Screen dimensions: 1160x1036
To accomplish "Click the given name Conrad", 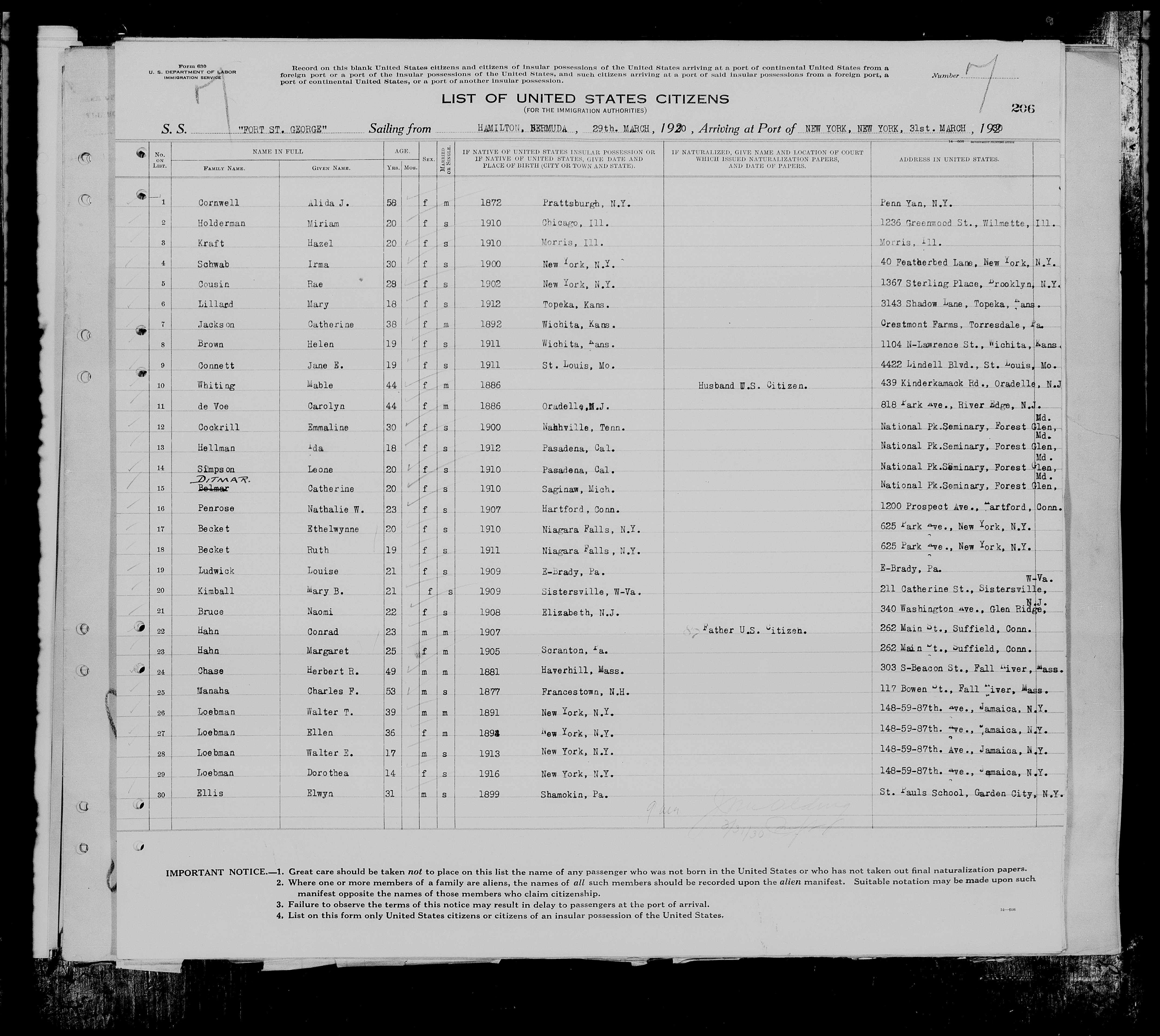I will click(x=322, y=632).
